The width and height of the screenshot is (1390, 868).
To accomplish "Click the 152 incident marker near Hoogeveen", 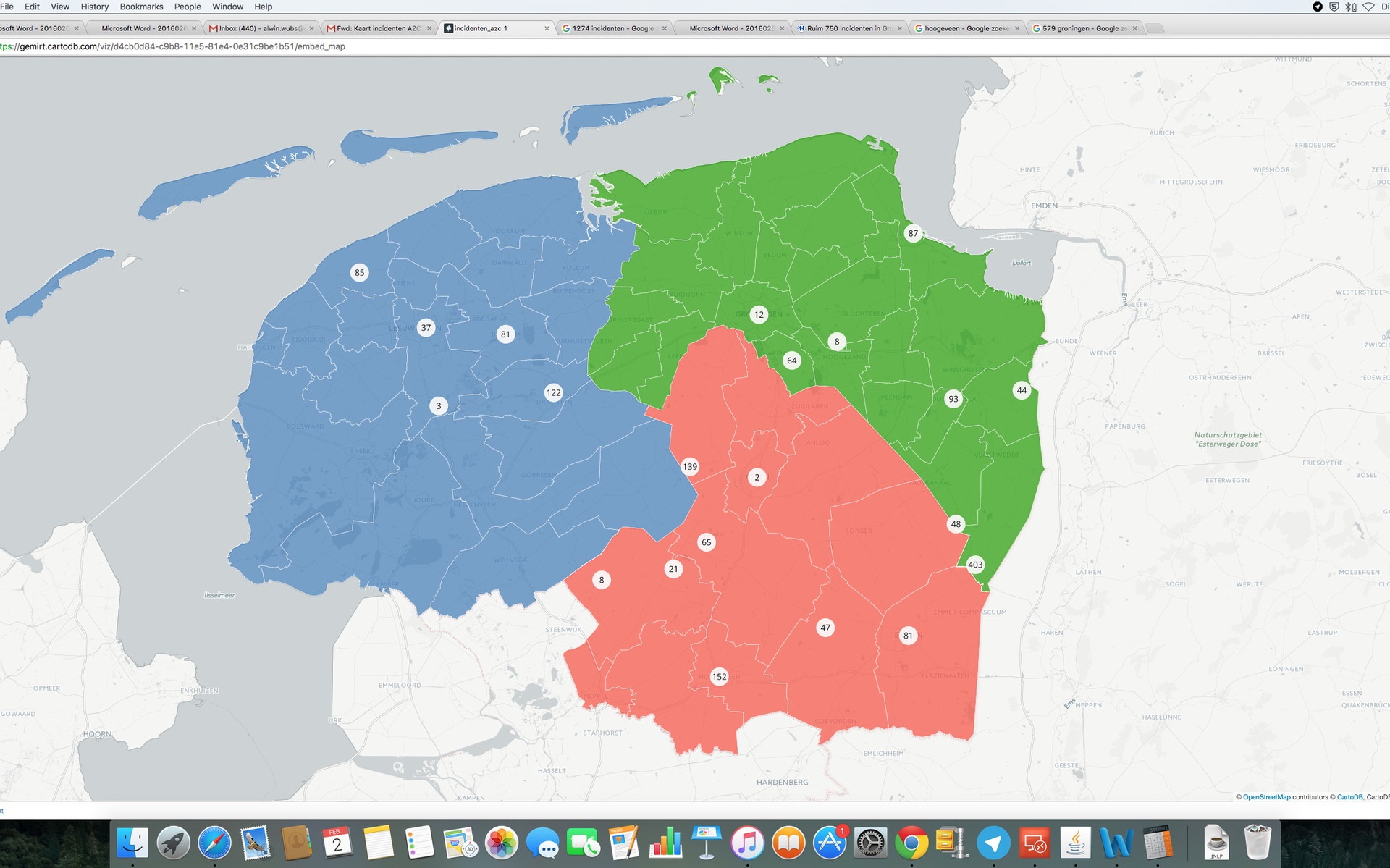I will click(719, 677).
